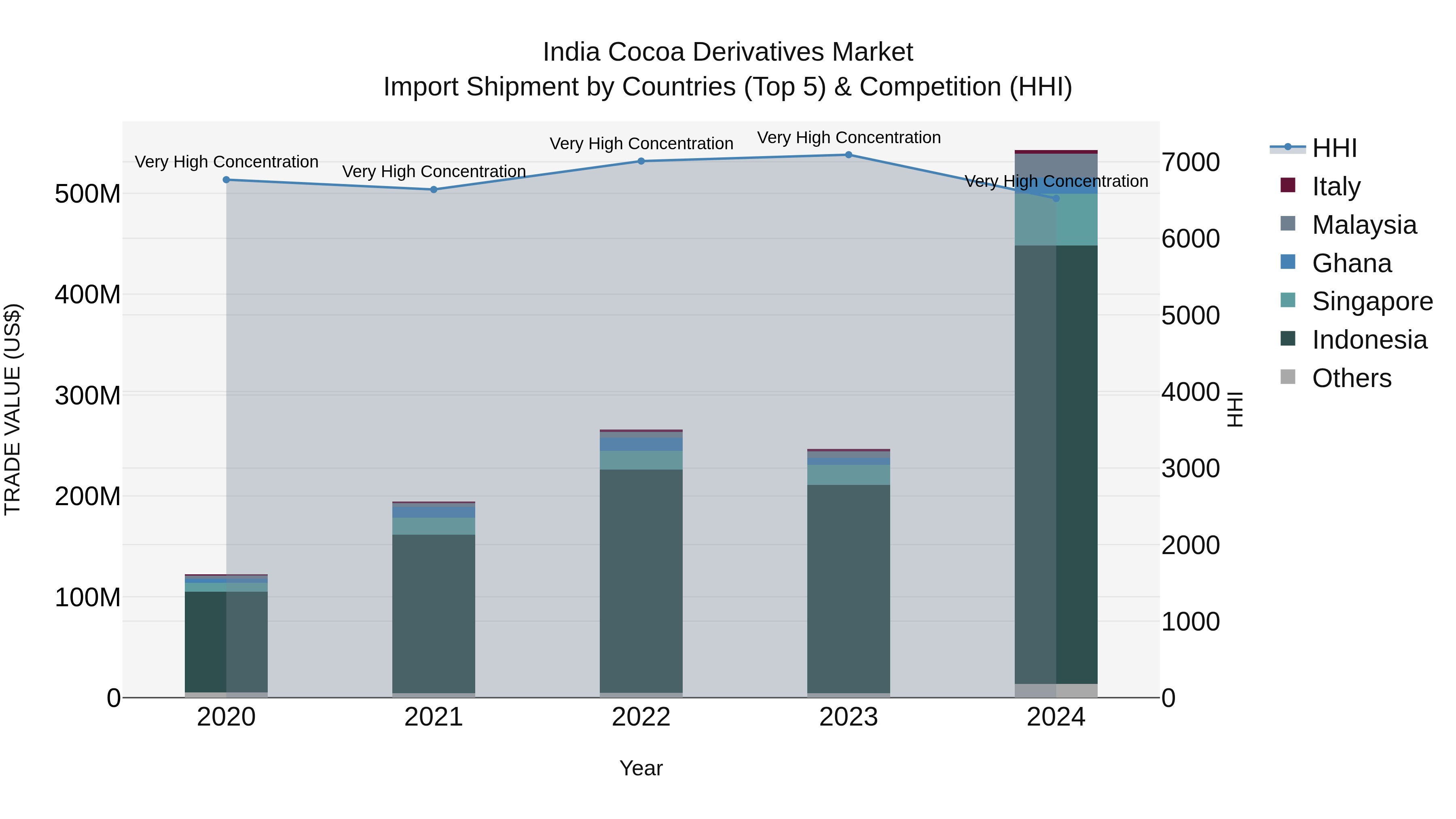Click the Others grey legend swatch
The image size is (1456, 819).
pos(1288,377)
